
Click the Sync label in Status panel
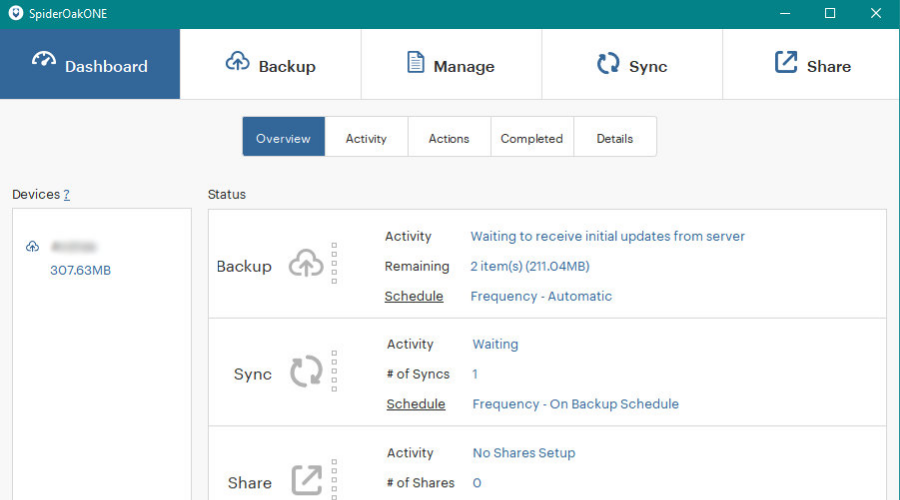tap(253, 374)
